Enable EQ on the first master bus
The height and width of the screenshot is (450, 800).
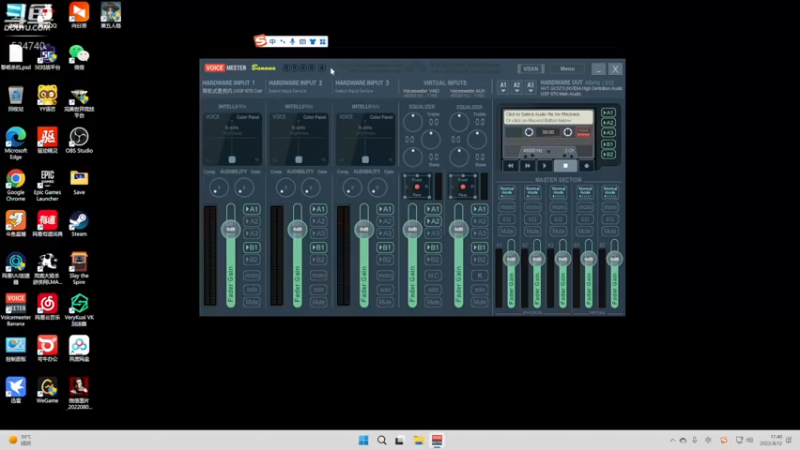[507, 219]
